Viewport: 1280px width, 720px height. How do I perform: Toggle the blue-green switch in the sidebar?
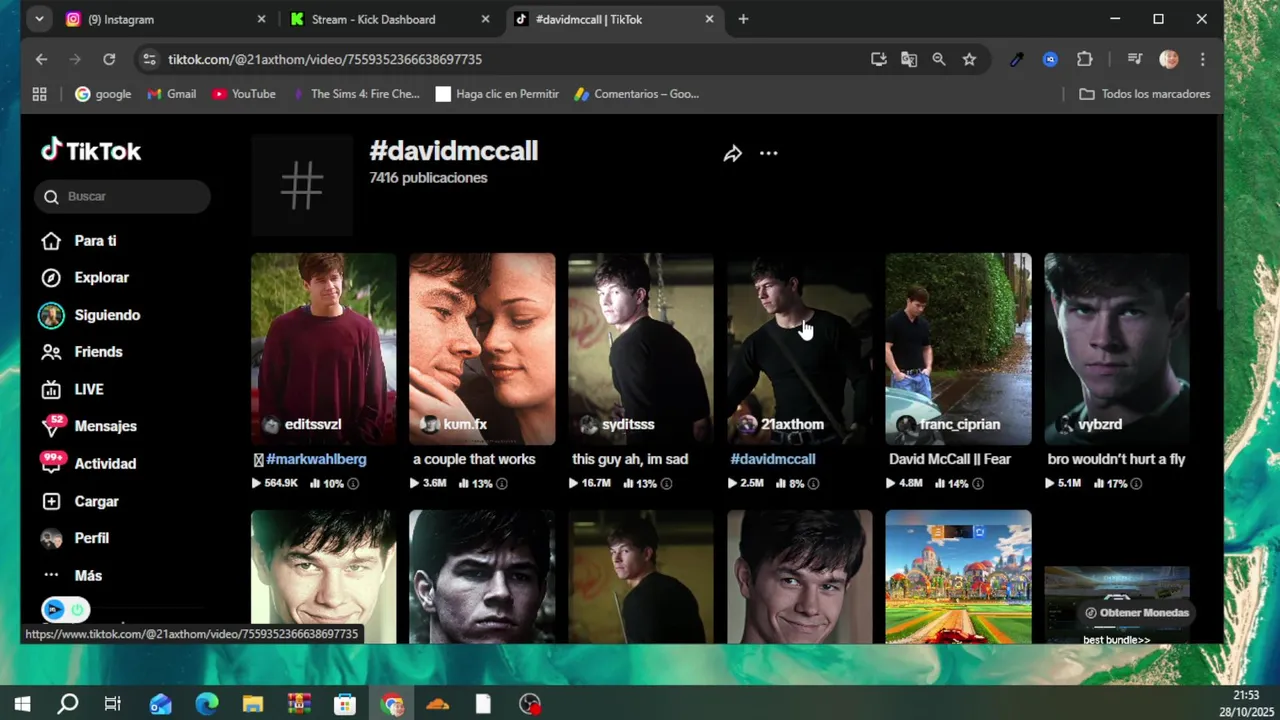coord(66,609)
